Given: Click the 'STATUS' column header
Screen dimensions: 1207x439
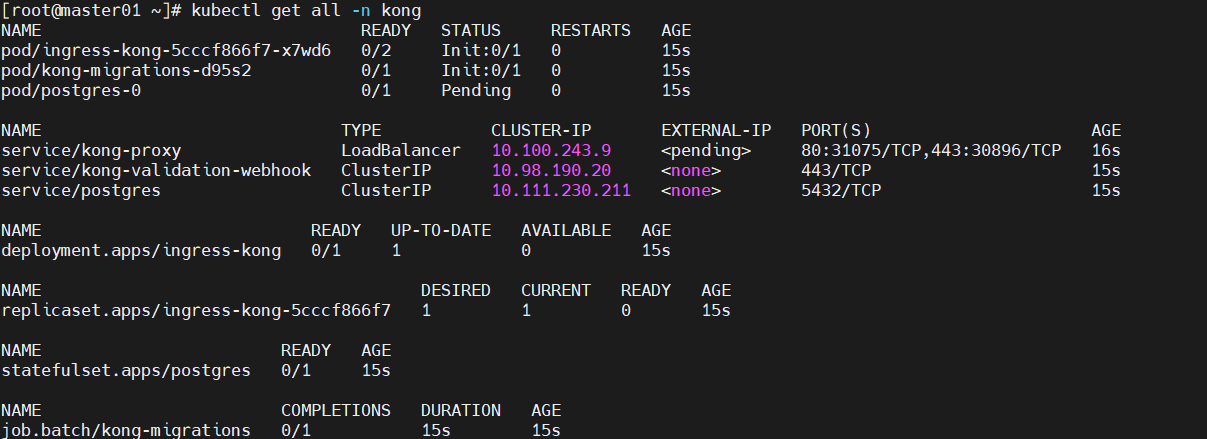Looking at the screenshot, I should pos(471,30).
